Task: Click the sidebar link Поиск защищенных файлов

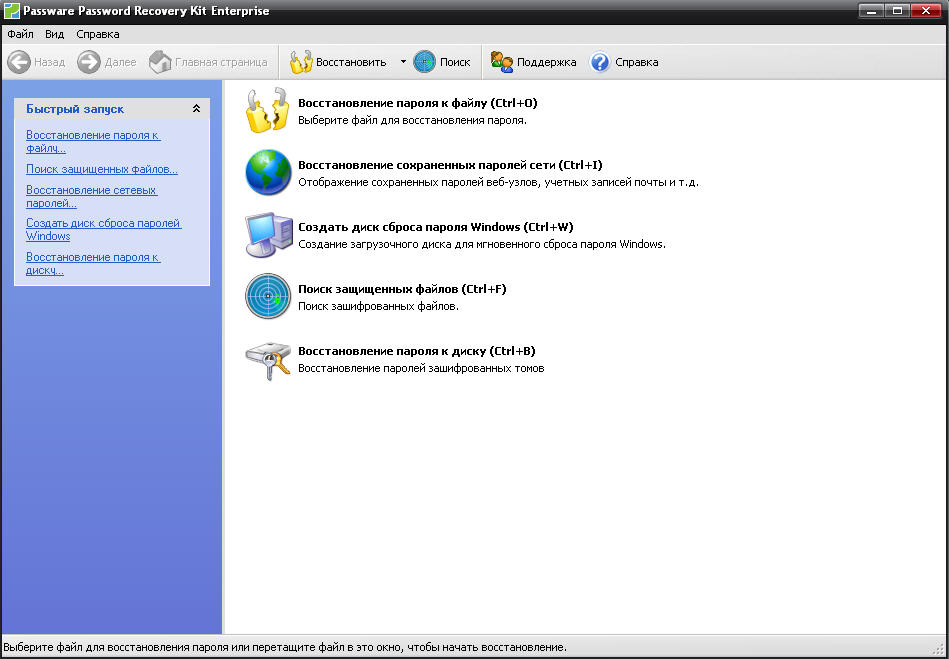Action: [102, 169]
